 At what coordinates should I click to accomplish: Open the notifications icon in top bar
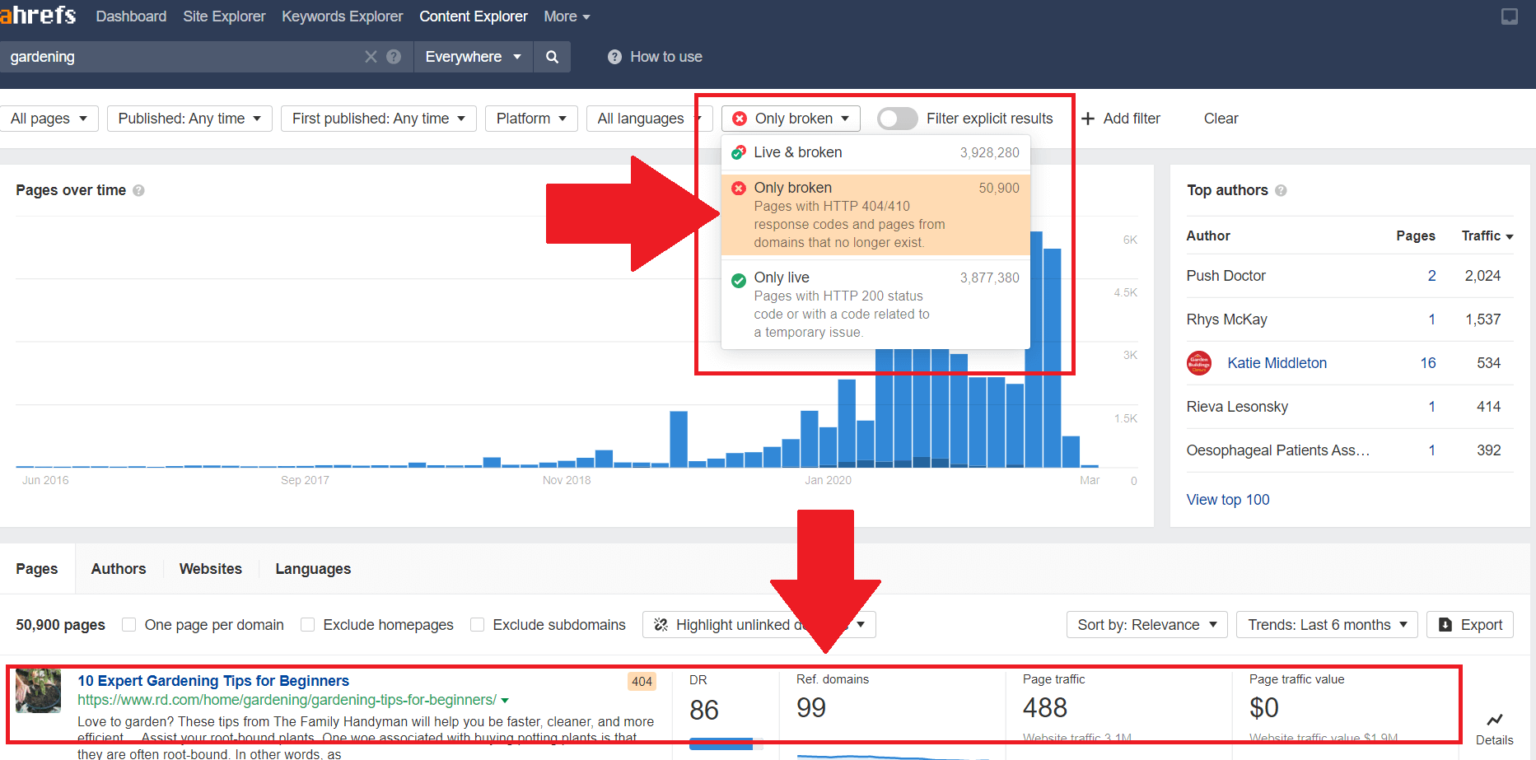[x=1509, y=16]
